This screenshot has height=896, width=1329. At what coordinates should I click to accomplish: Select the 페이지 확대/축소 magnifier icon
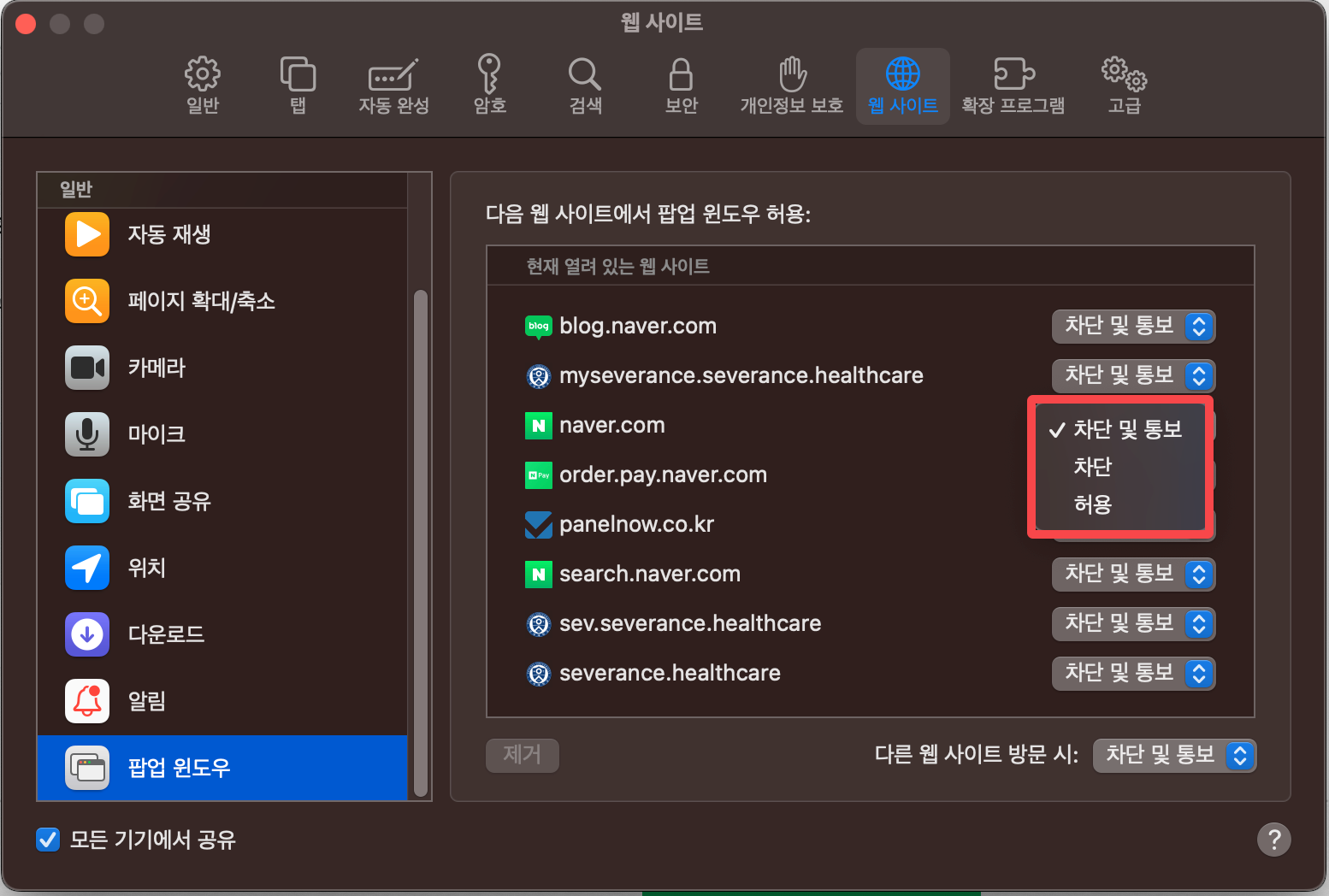click(x=87, y=301)
